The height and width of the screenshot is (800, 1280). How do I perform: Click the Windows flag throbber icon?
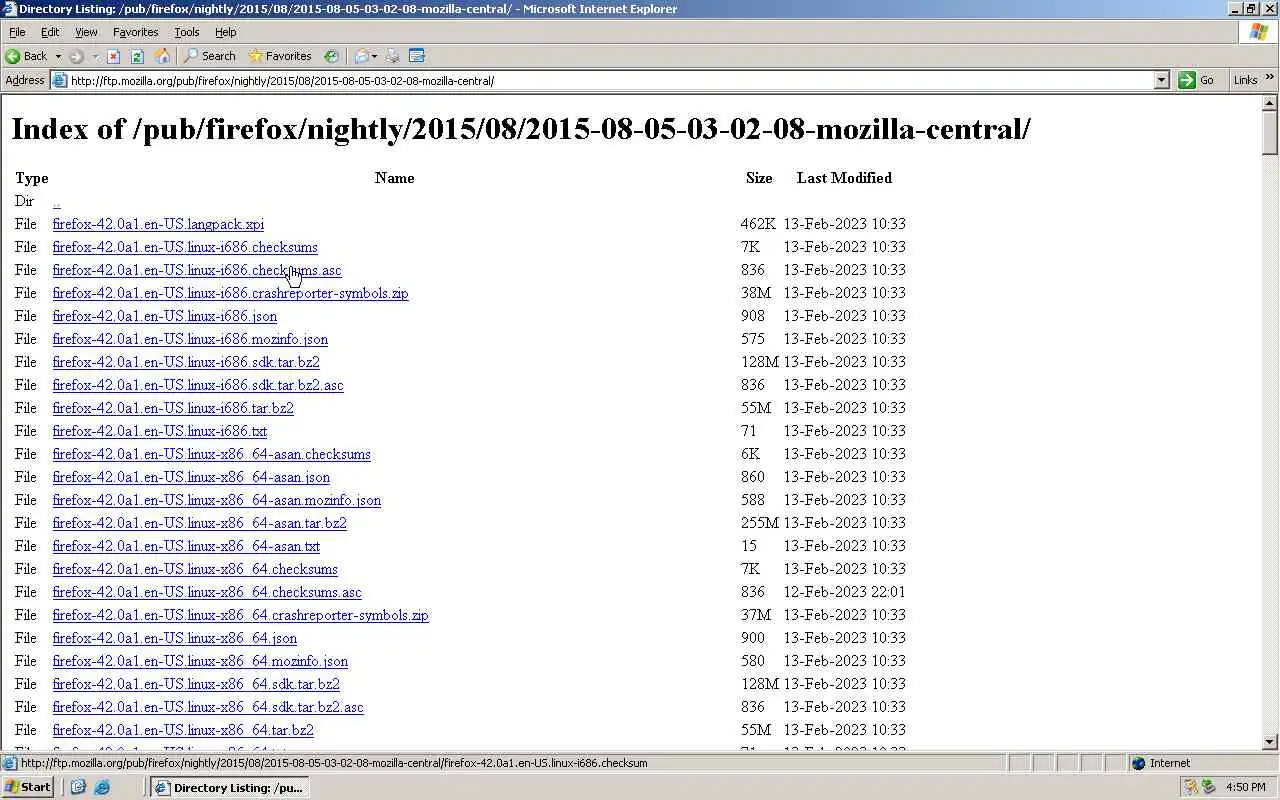(1259, 32)
